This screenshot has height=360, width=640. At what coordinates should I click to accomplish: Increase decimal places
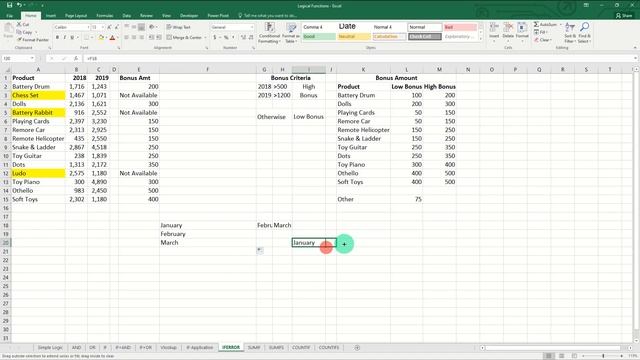(x=243, y=38)
